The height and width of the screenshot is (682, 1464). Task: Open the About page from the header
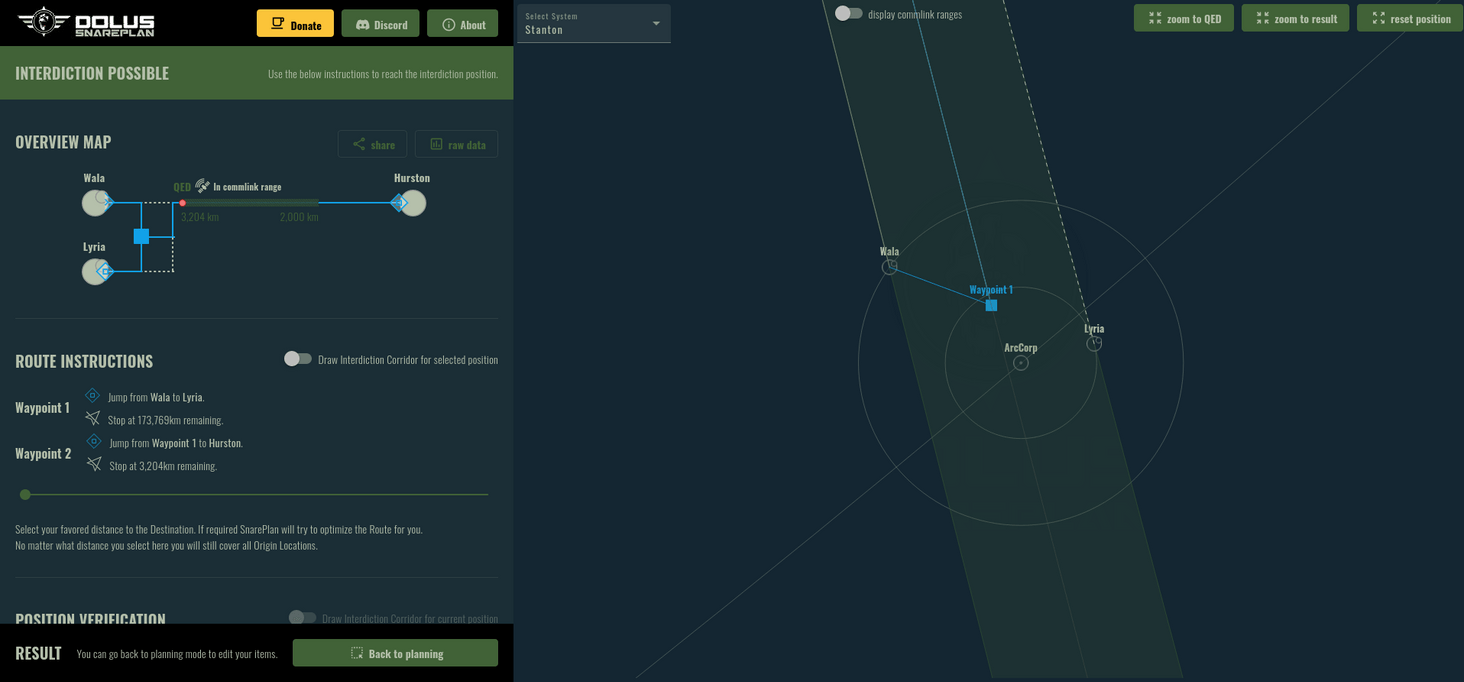pos(462,22)
